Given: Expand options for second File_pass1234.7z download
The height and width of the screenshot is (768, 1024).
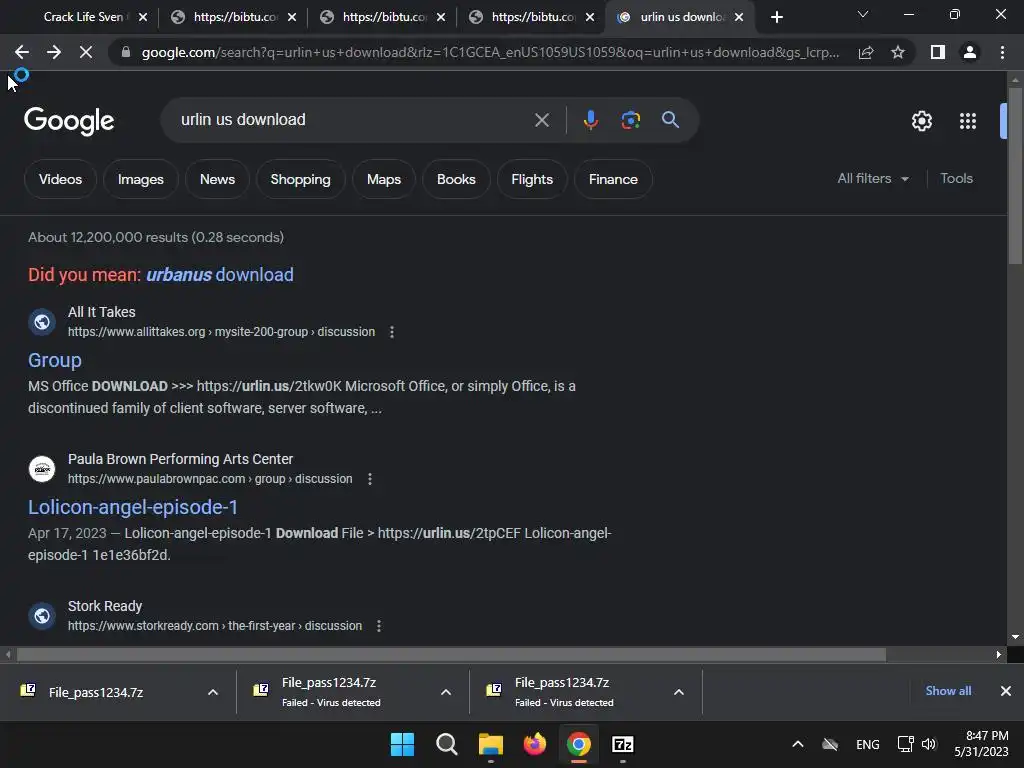Looking at the screenshot, I should pos(446,692).
